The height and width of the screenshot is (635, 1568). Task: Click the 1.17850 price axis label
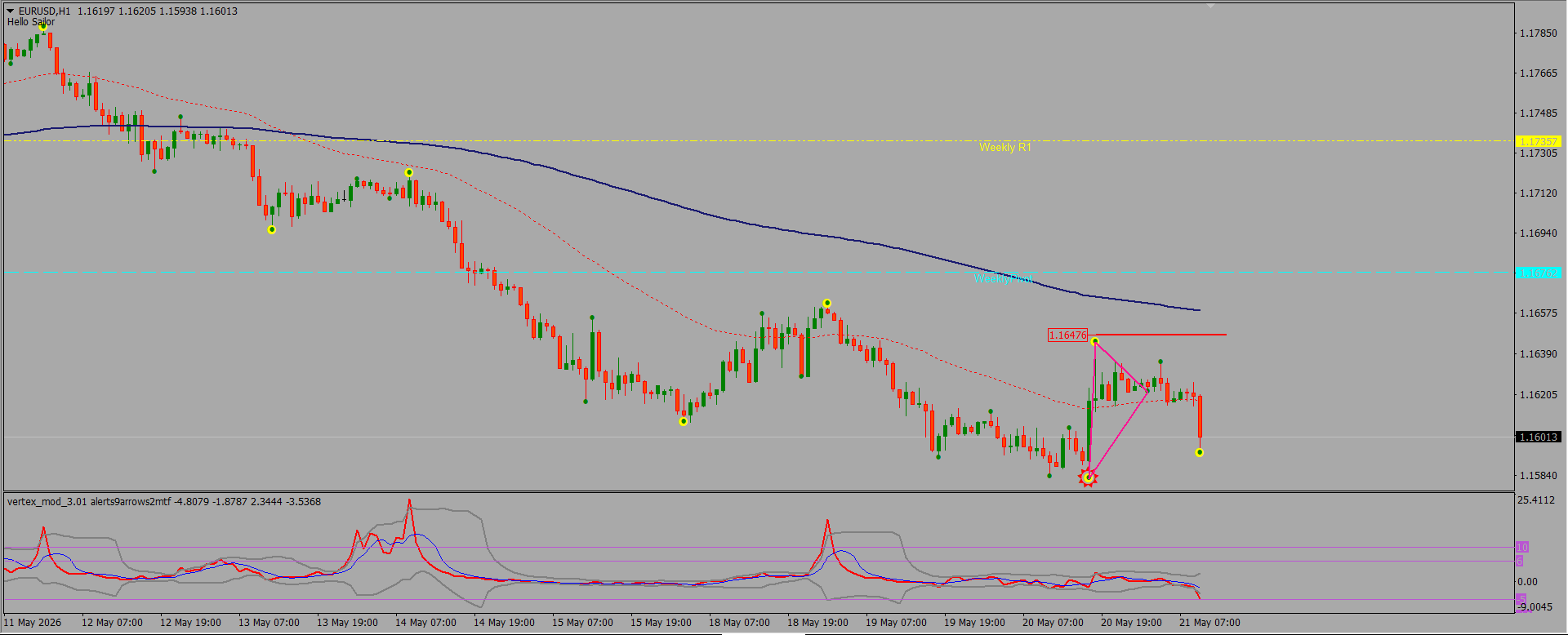click(1538, 33)
